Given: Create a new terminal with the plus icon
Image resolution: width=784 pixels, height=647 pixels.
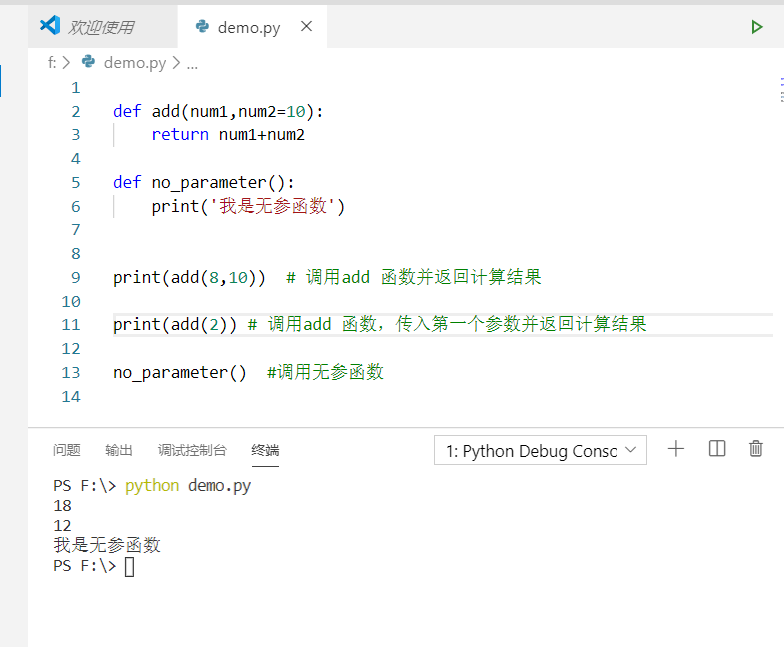Looking at the screenshot, I should (676, 449).
